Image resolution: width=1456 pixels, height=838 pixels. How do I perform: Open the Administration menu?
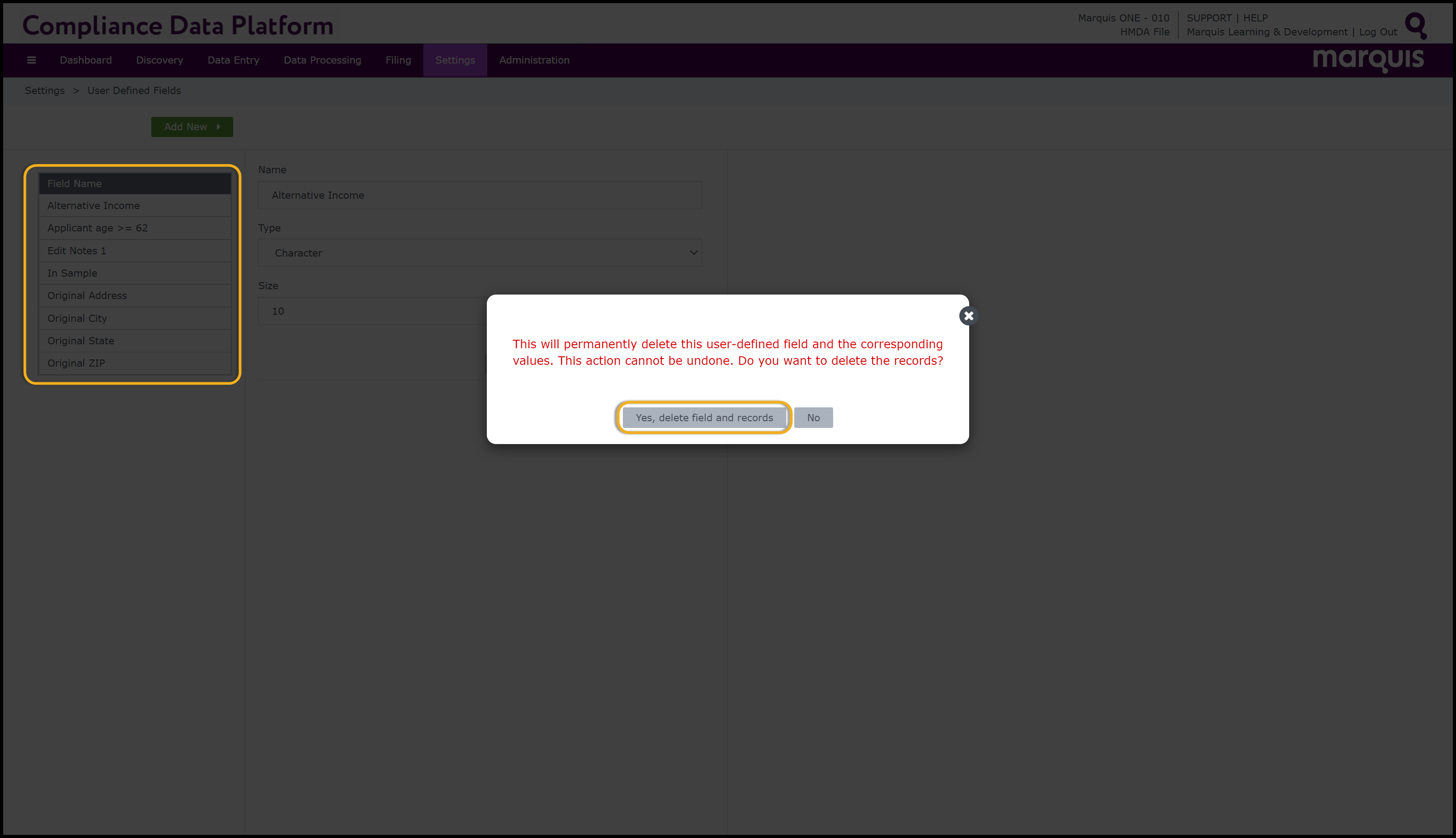[534, 60]
